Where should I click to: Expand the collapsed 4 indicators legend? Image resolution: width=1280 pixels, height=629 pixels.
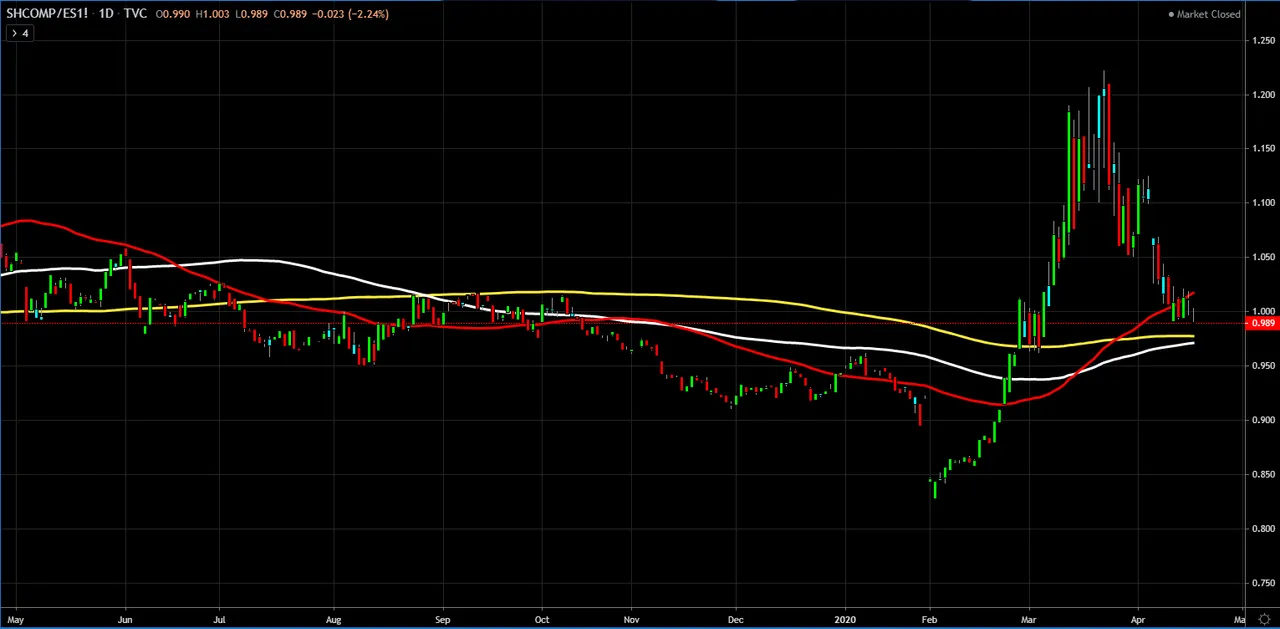click(19, 33)
